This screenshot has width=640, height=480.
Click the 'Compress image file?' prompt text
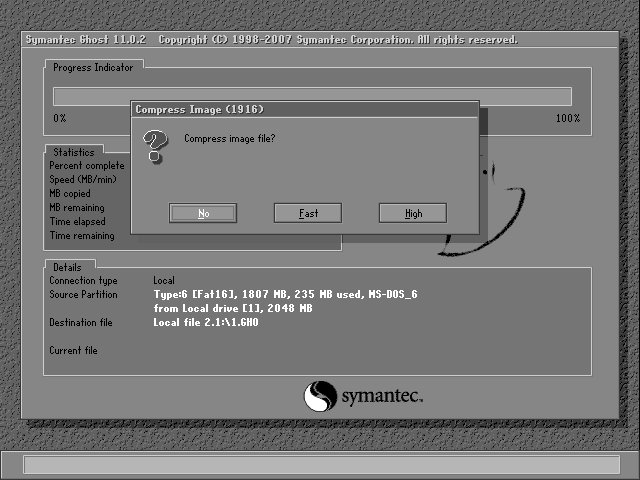click(x=230, y=138)
